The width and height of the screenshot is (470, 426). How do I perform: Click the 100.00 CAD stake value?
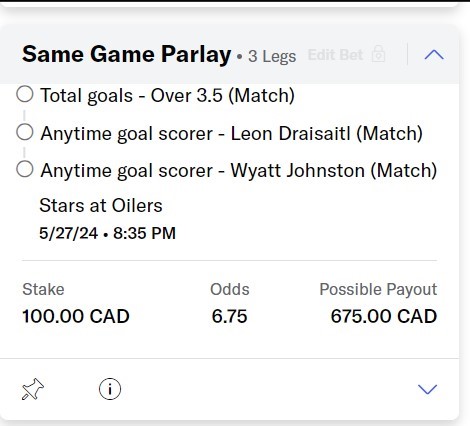coord(76,316)
